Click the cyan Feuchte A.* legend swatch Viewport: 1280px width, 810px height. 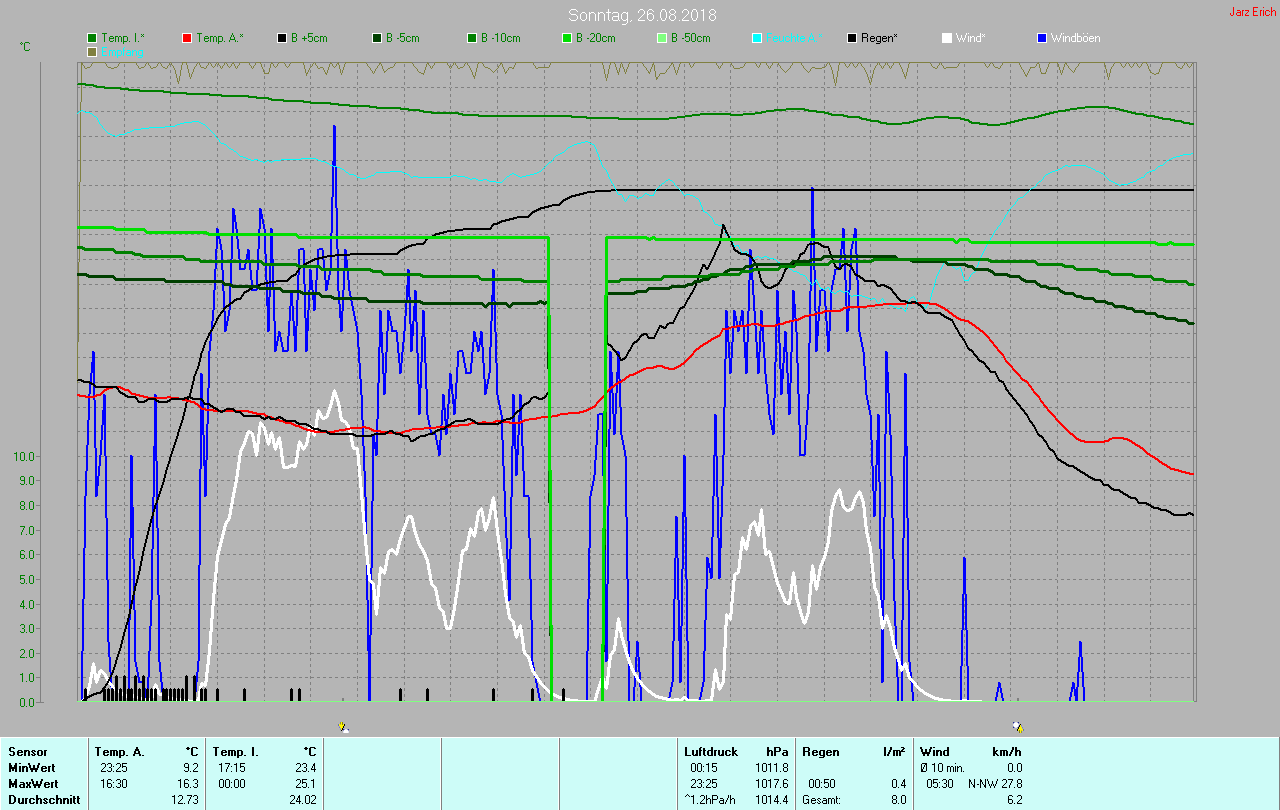coord(757,38)
